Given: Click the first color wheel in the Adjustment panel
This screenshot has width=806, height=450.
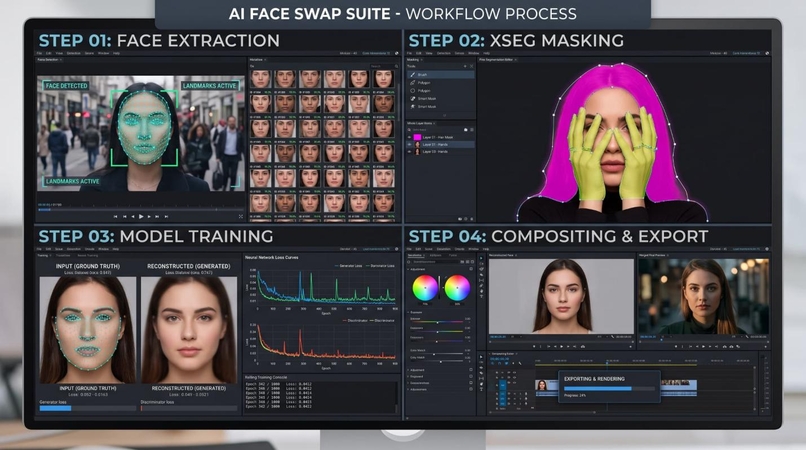Looking at the screenshot, I should point(425,288).
